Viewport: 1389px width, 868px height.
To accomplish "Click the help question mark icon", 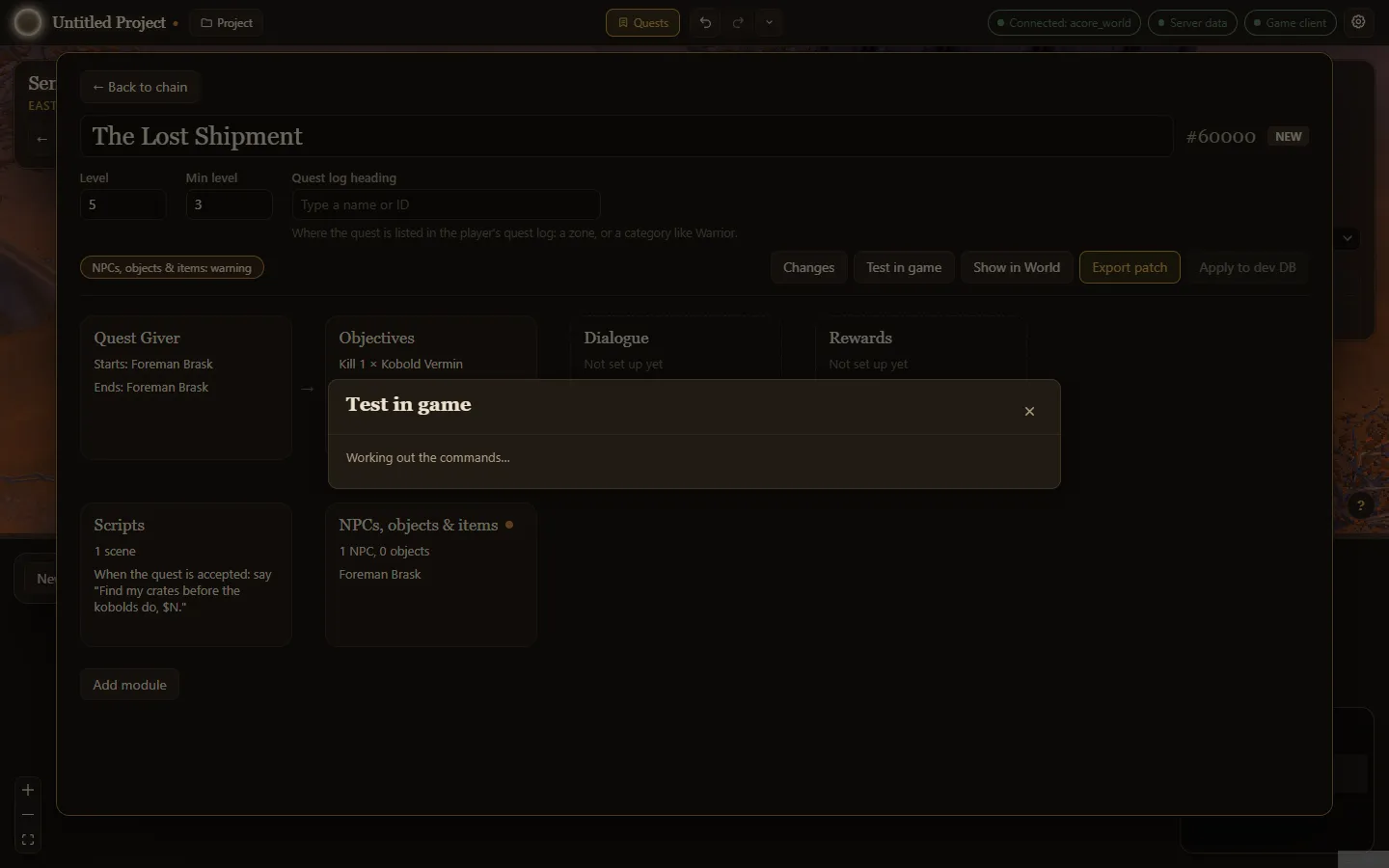I will pyautogui.click(x=1360, y=505).
